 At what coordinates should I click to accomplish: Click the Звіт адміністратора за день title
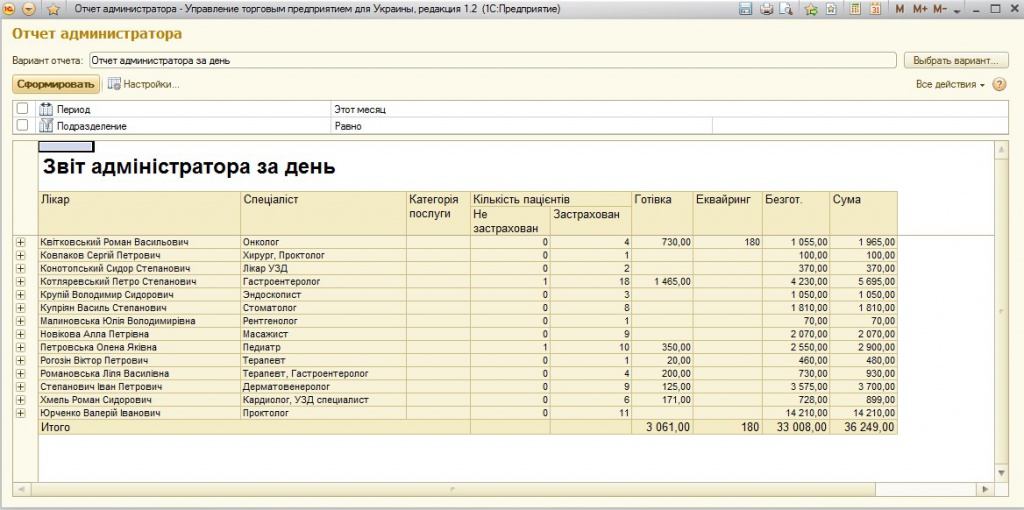(x=189, y=167)
